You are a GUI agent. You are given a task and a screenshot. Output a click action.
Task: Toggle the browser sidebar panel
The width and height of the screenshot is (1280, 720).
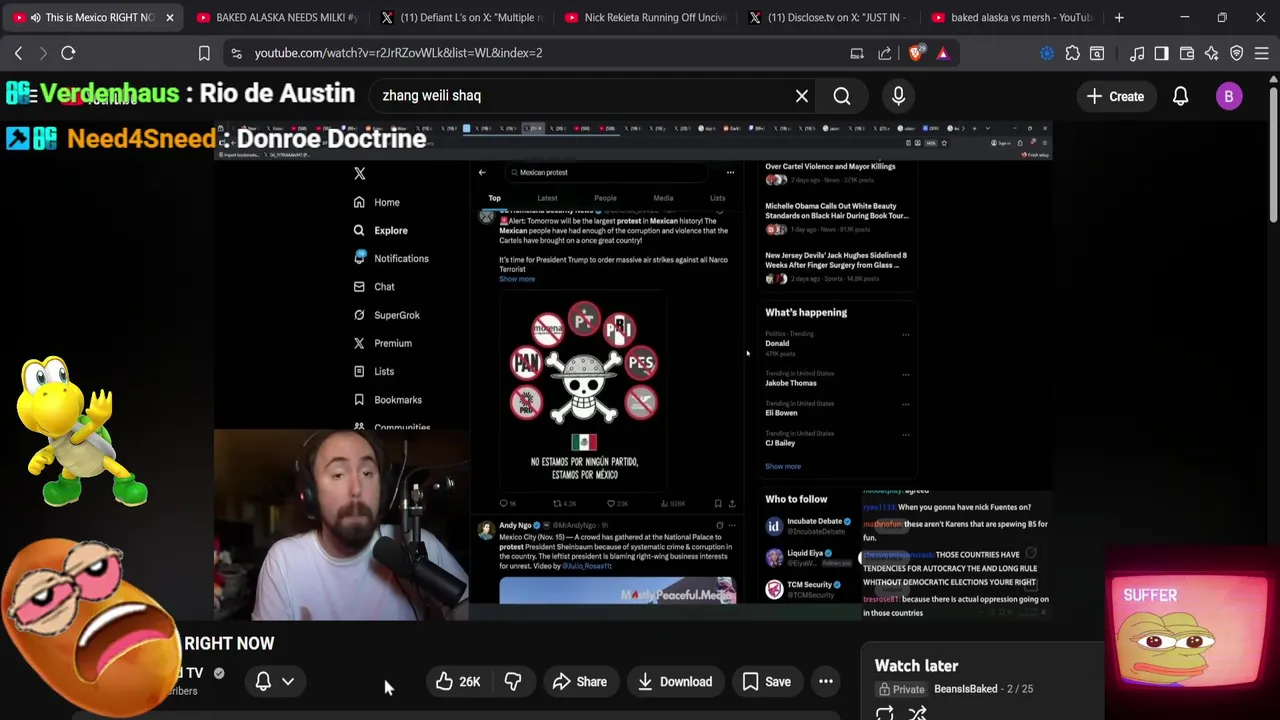pos(1161,53)
